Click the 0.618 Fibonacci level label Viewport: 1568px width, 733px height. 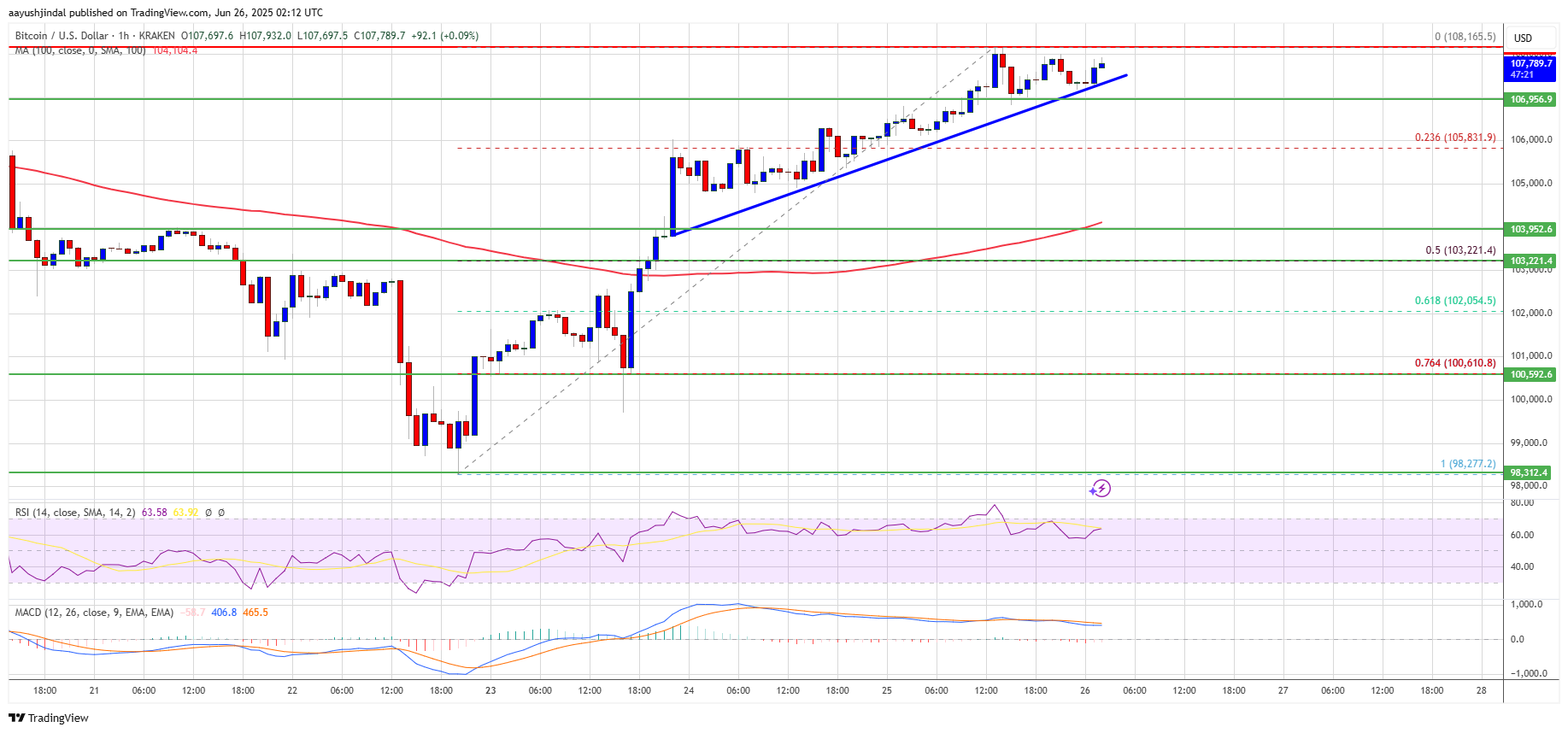click(1455, 301)
